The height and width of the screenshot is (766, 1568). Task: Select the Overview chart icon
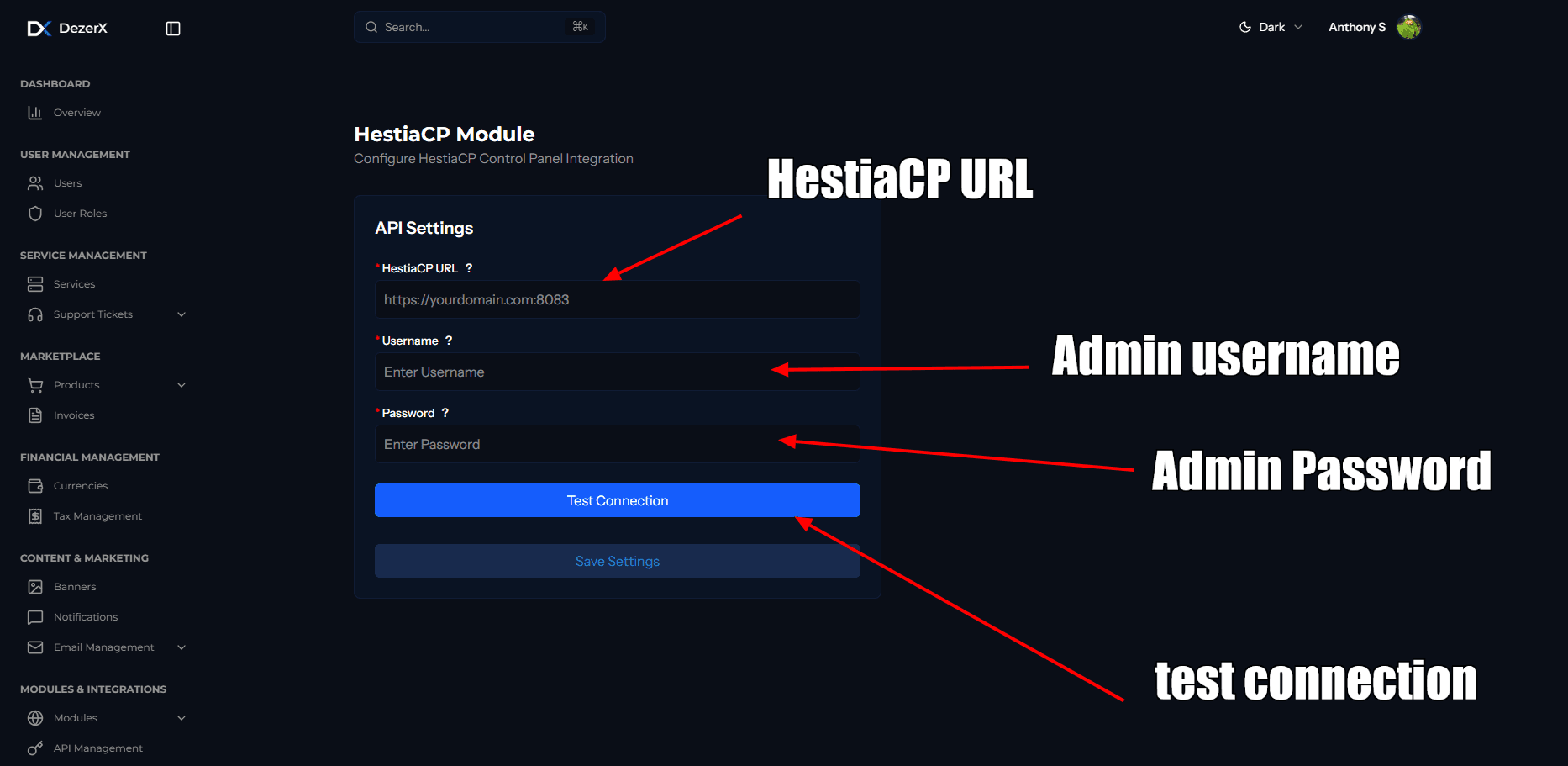(35, 112)
